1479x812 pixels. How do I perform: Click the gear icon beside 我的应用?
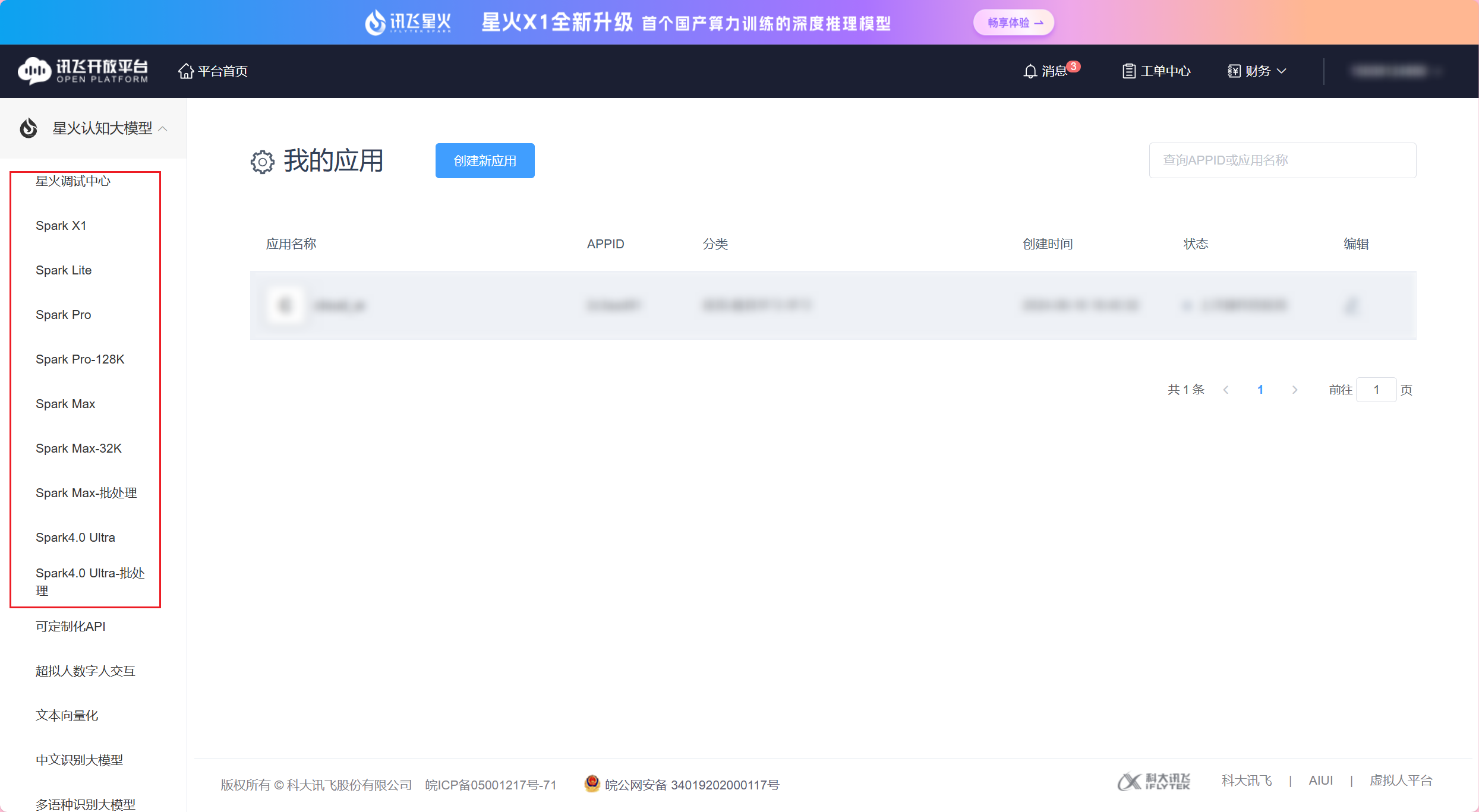[x=262, y=162]
